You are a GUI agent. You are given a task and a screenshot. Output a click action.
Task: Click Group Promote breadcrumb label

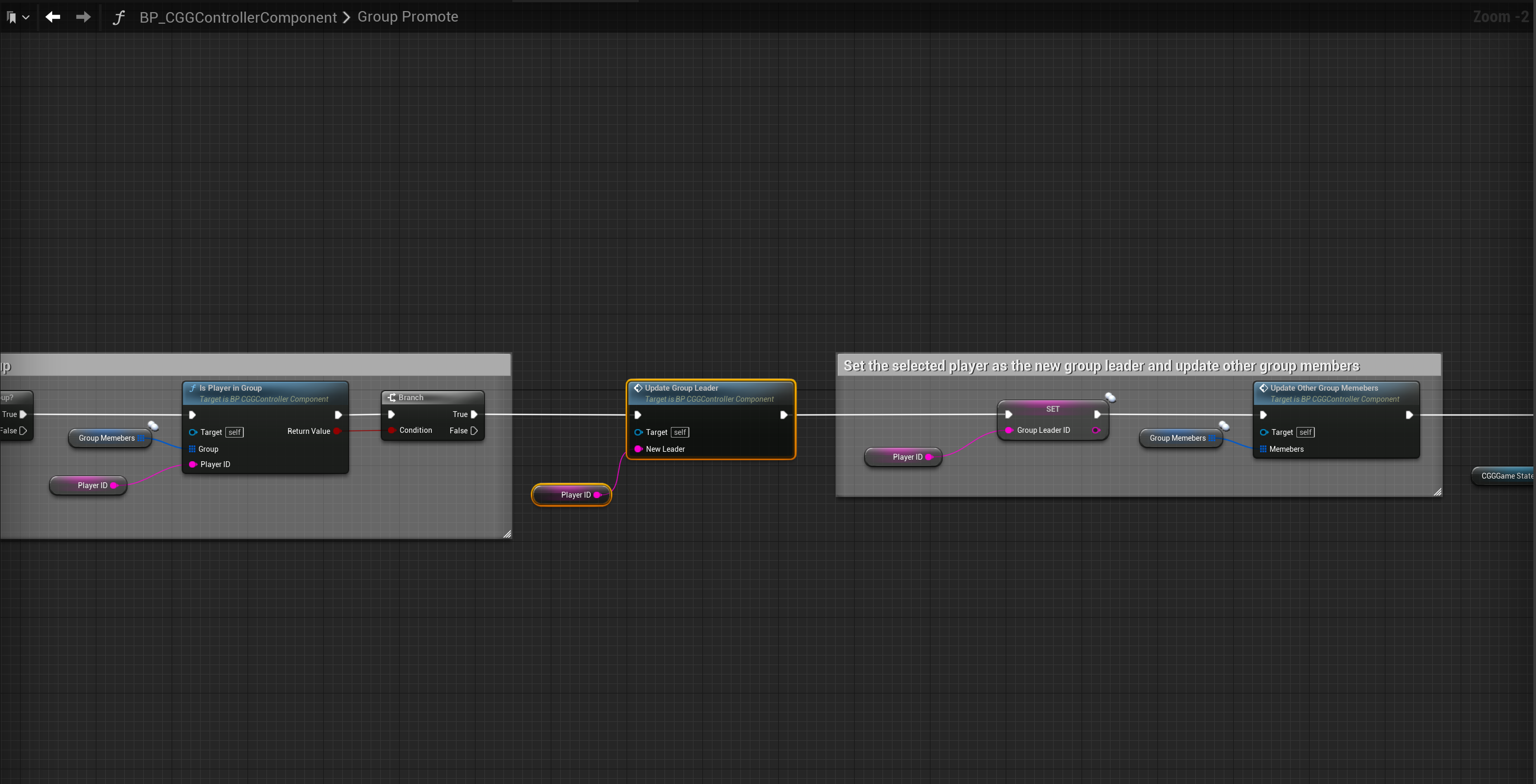click(407, 17)
